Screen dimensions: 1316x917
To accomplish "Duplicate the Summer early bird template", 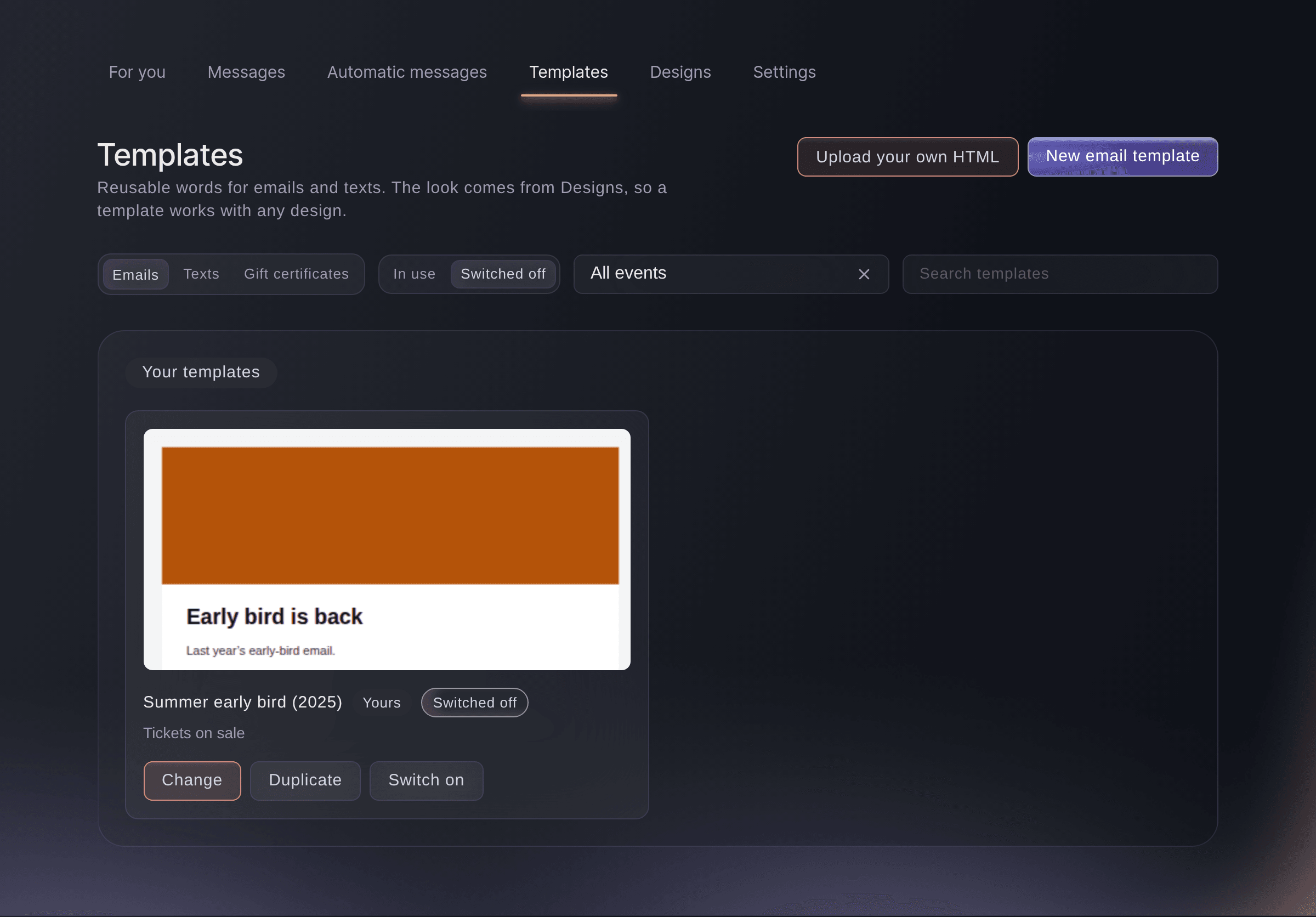I will point(305,780).
